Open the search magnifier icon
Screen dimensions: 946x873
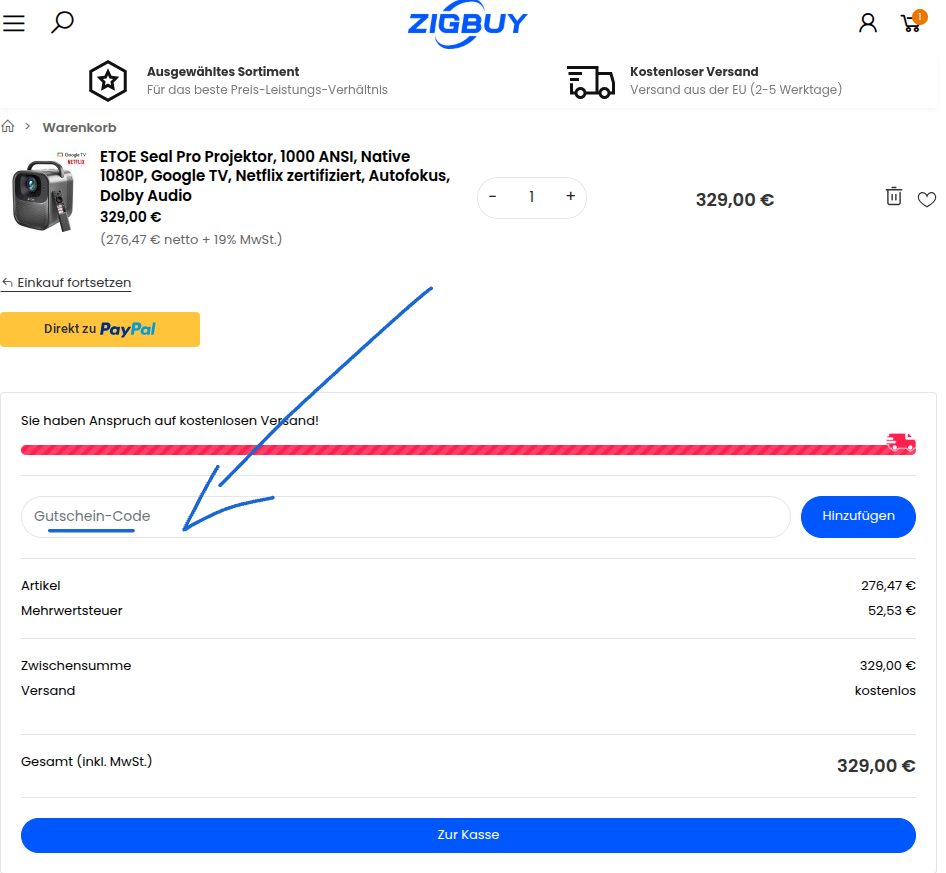point(62,22)
